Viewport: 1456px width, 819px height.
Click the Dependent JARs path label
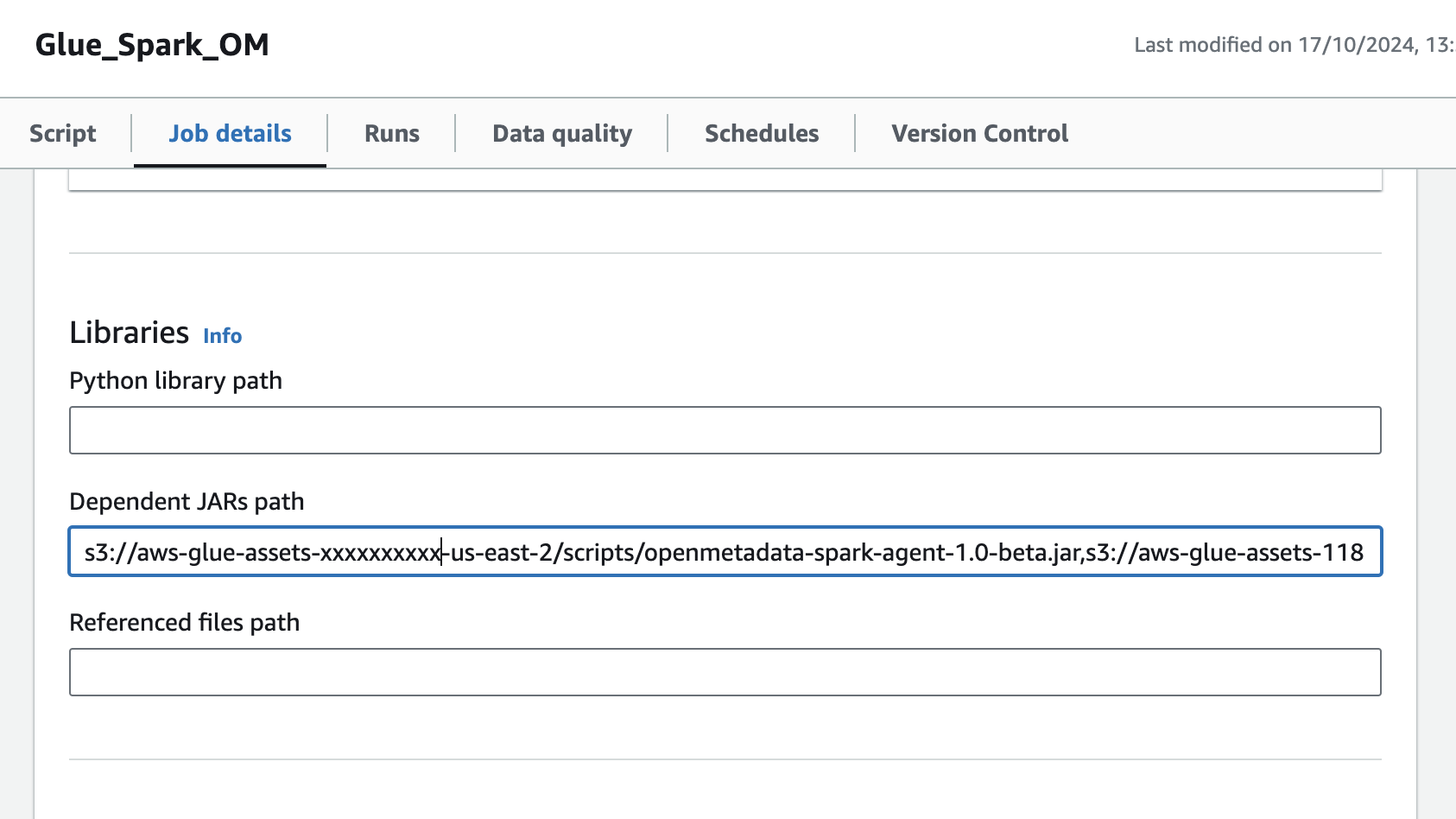[187, 501]
